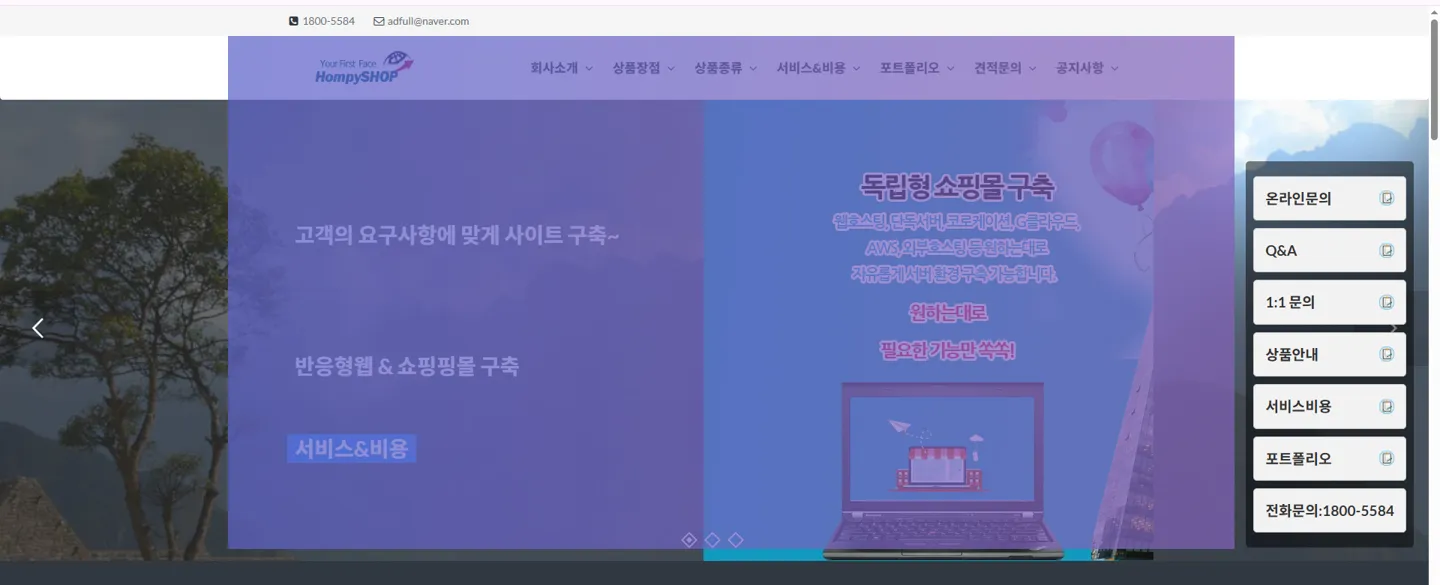Select the first slide indicator diamond

tap(689, 540)
